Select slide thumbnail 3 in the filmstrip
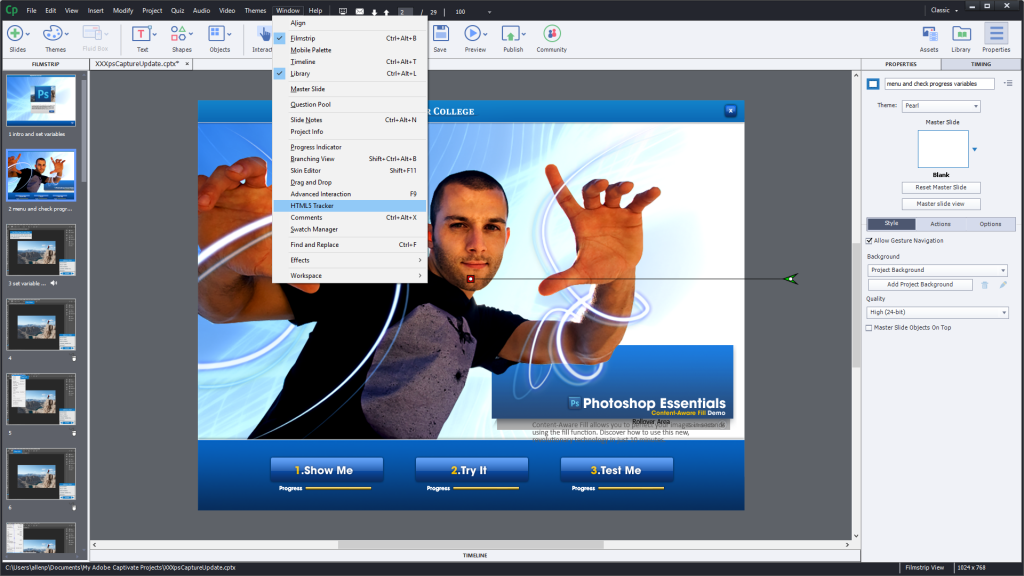Screen dimensions: 1024x576 [x=41, y=250]
